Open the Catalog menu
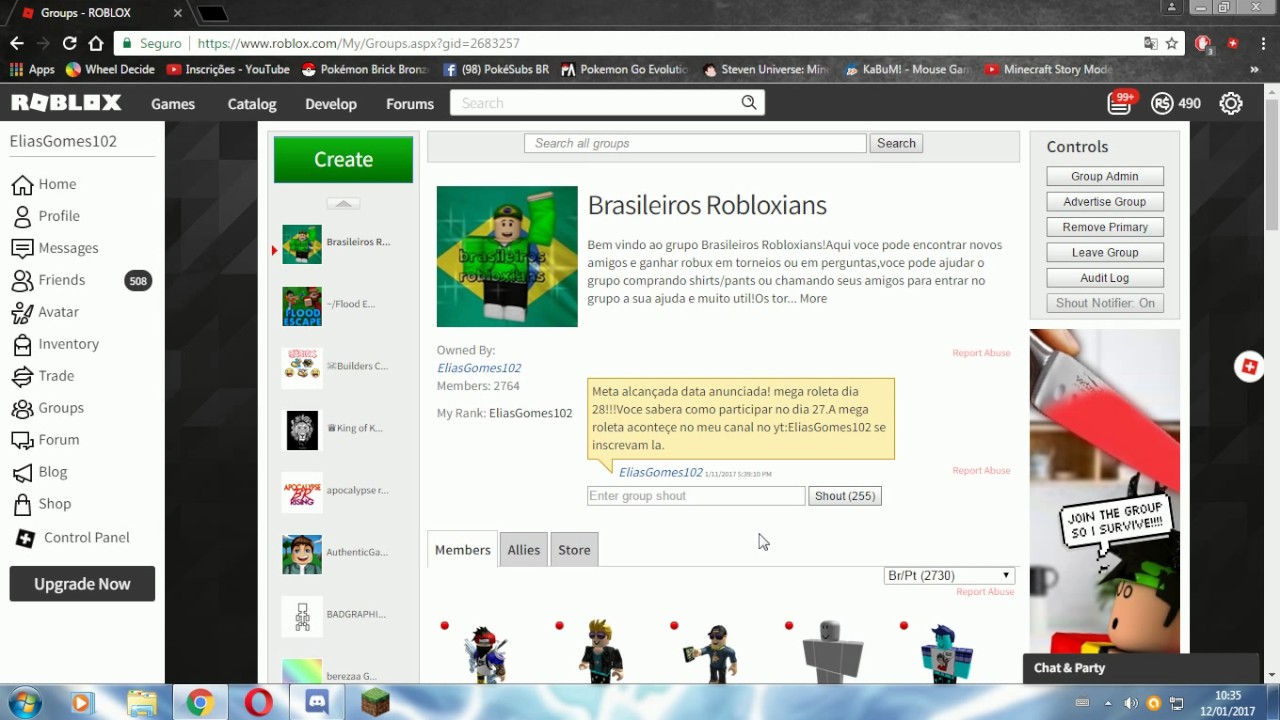This screenshot has width=1280, height=720. [252, 103]
